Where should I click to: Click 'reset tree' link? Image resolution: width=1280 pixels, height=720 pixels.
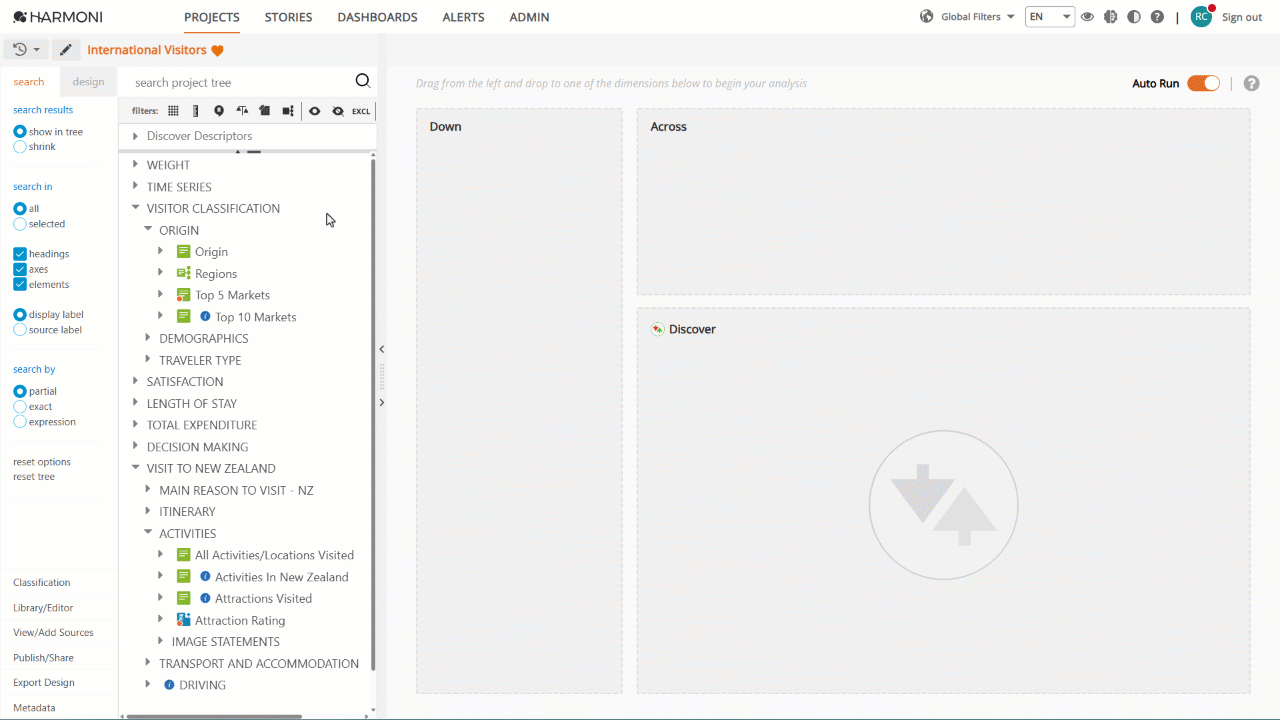click(34, 477)
